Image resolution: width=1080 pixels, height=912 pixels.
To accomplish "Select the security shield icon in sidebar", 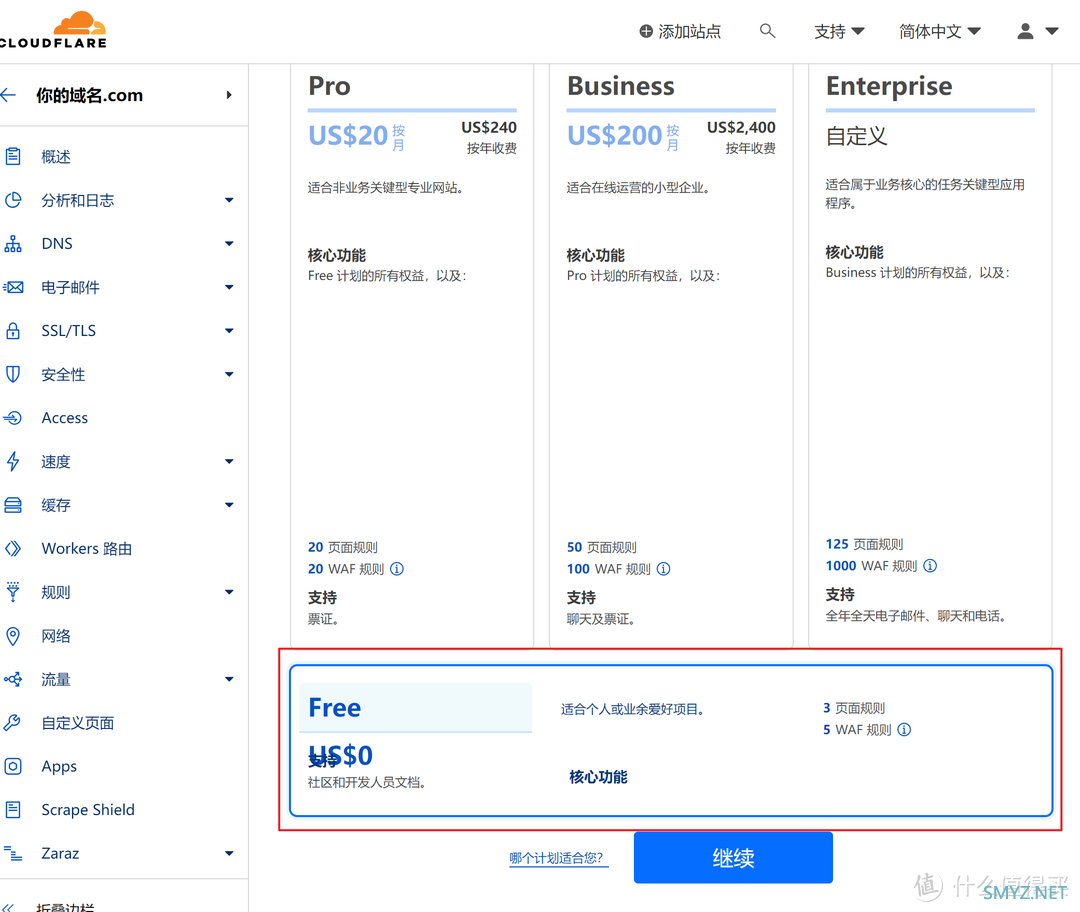I will pos(13,374).
